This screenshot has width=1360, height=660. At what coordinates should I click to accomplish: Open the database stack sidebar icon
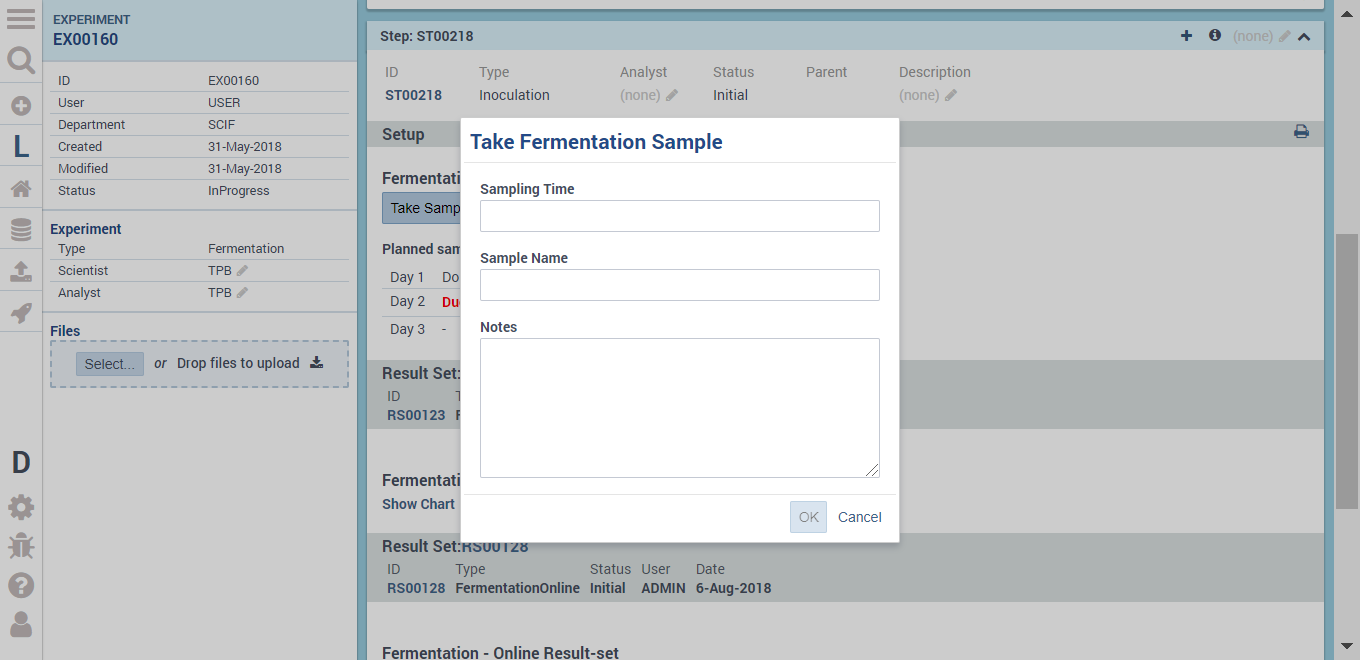click(21, 230)
